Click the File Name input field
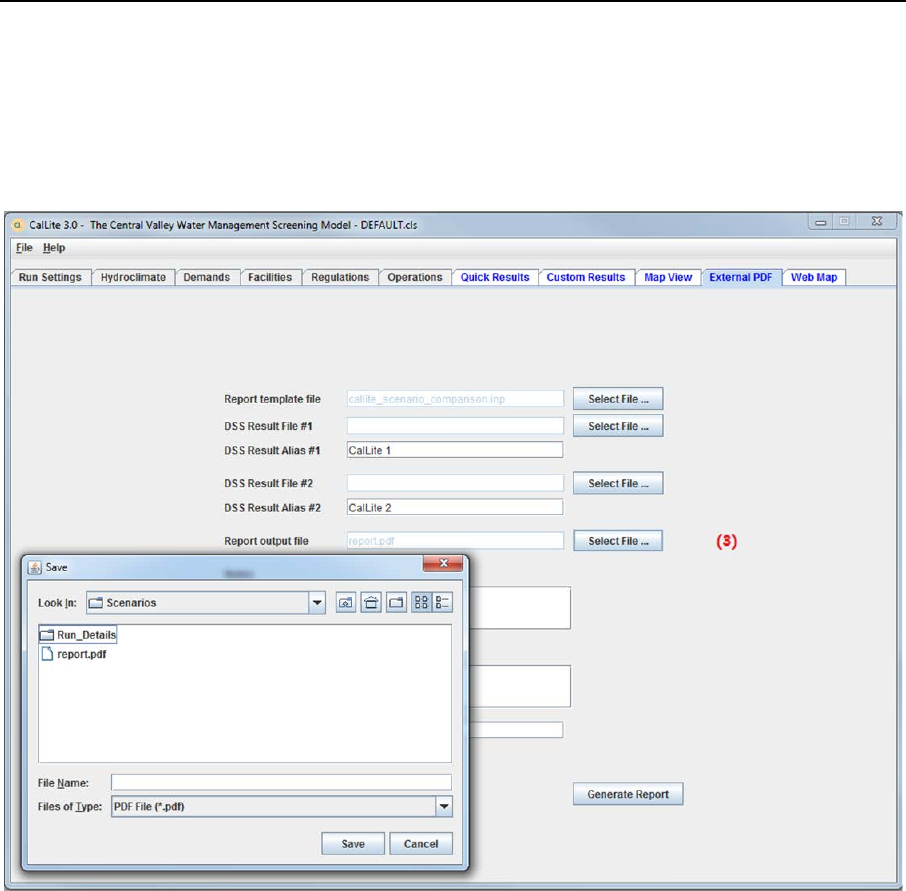 click(x=281, y=782)
